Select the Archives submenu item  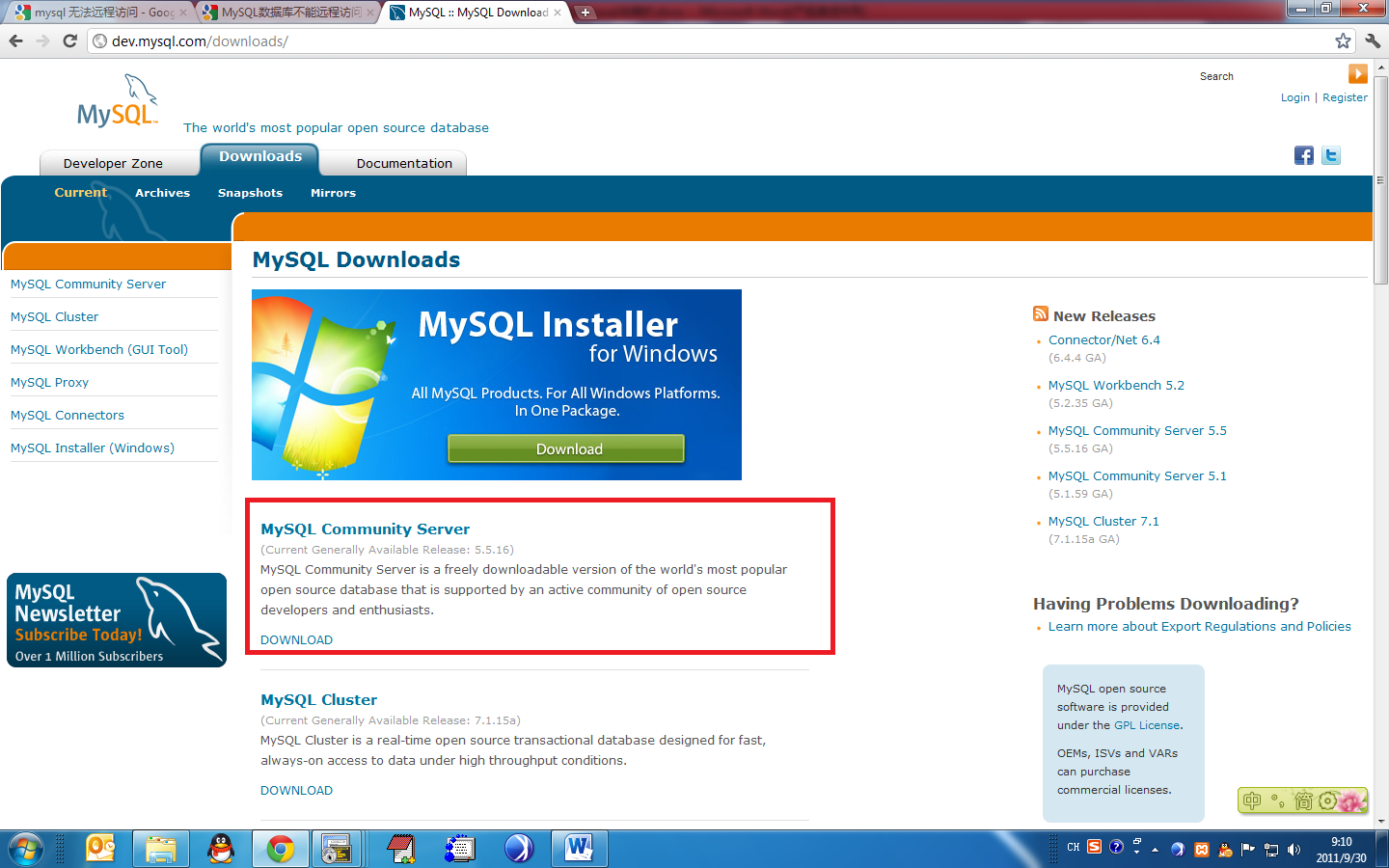click(162, 193)
